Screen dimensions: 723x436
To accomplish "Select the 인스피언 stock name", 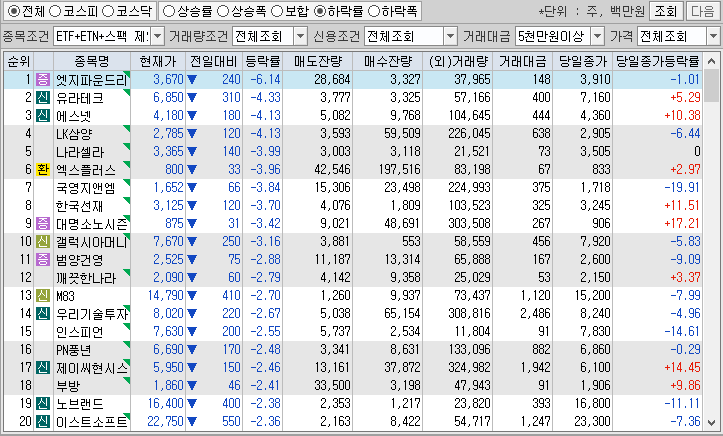I will [x=80, y=331].
